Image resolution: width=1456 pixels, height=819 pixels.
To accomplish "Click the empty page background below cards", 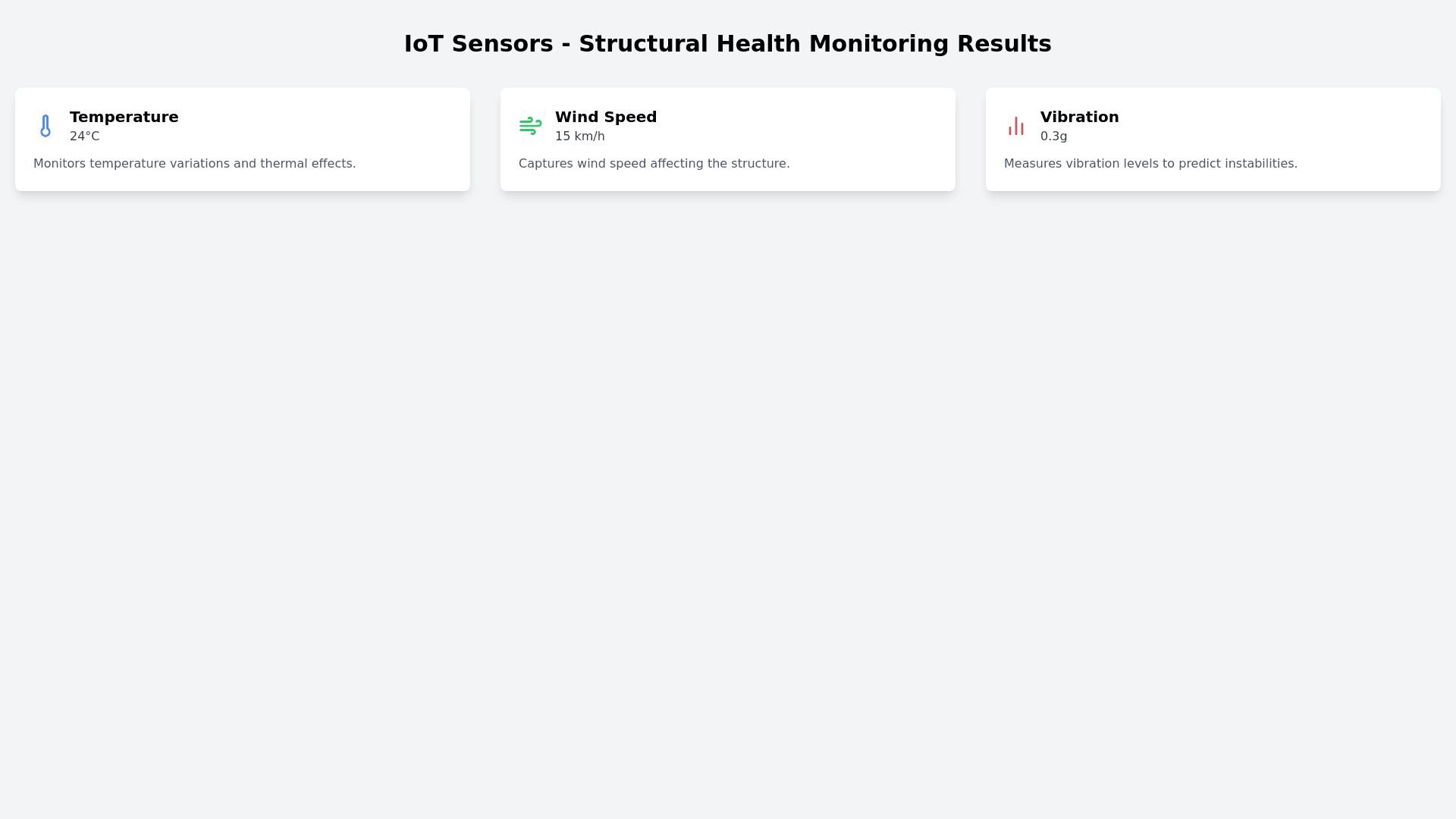I will coord(728,493).
